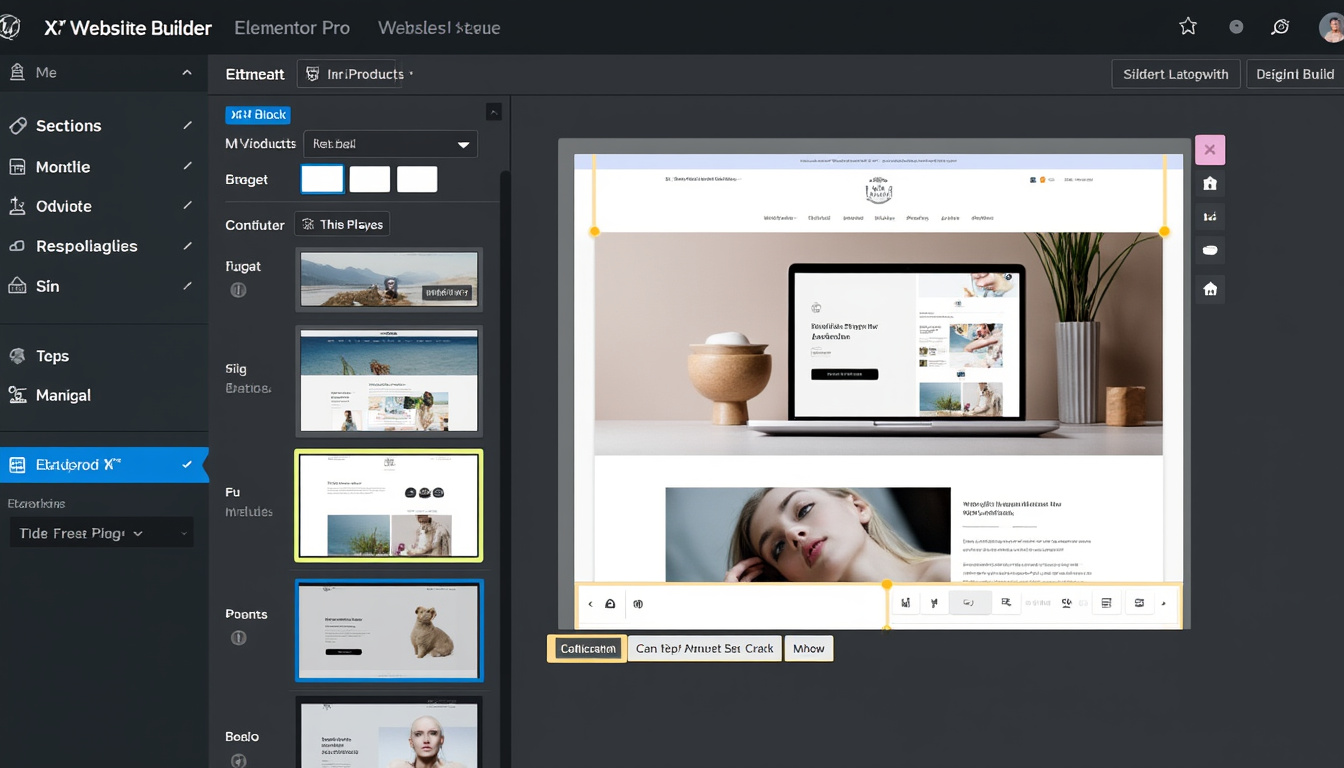Open the InriProducts menu at the top
Viewport: 1344px width, 768px height.
click(x=356, y=73)
